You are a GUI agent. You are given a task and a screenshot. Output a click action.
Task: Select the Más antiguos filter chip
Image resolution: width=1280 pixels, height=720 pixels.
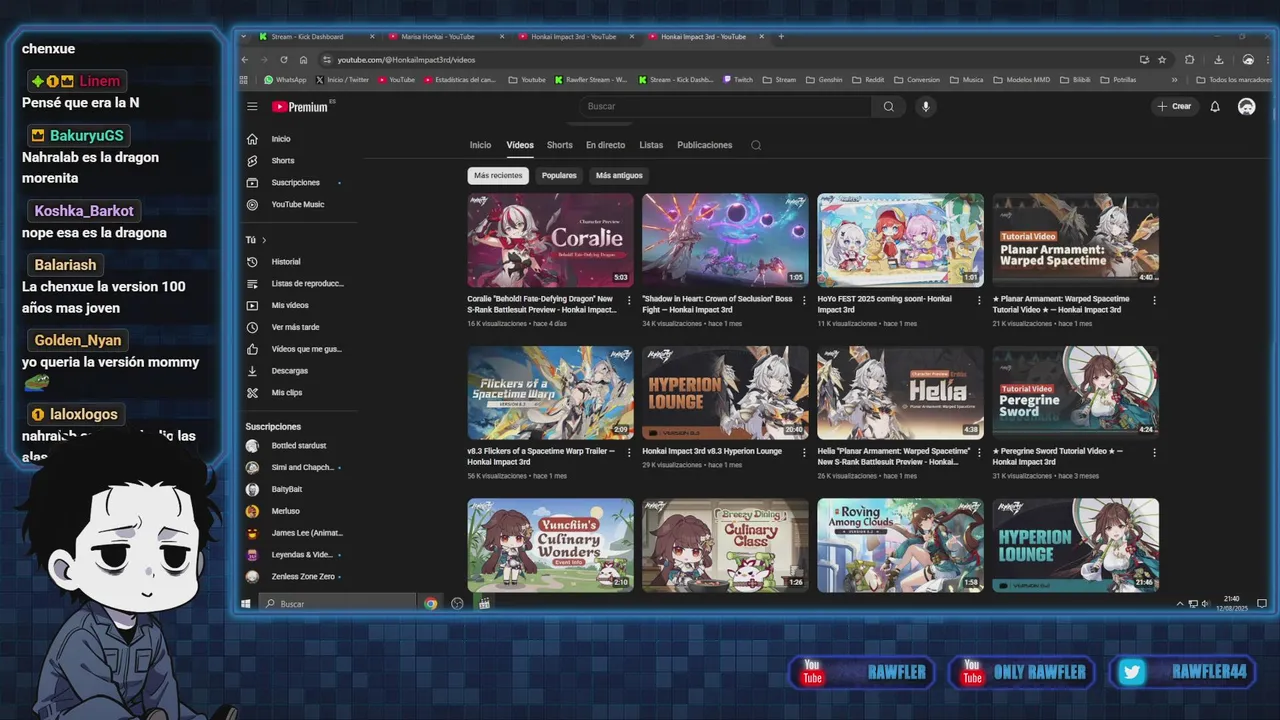[619, 176]
